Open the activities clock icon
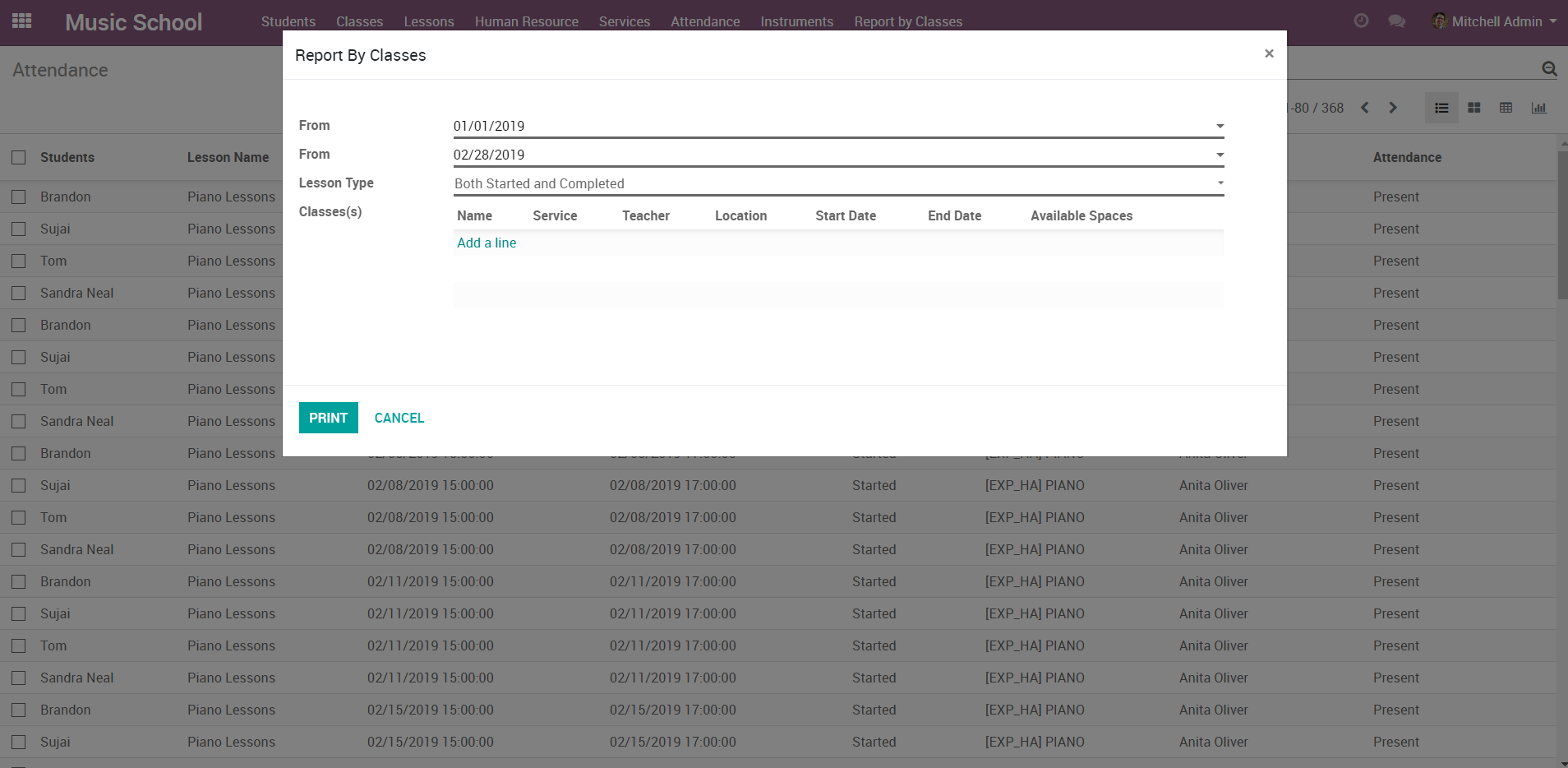Image resolution: width=1568 pixels, height=768 pixels. (1361, 21)
